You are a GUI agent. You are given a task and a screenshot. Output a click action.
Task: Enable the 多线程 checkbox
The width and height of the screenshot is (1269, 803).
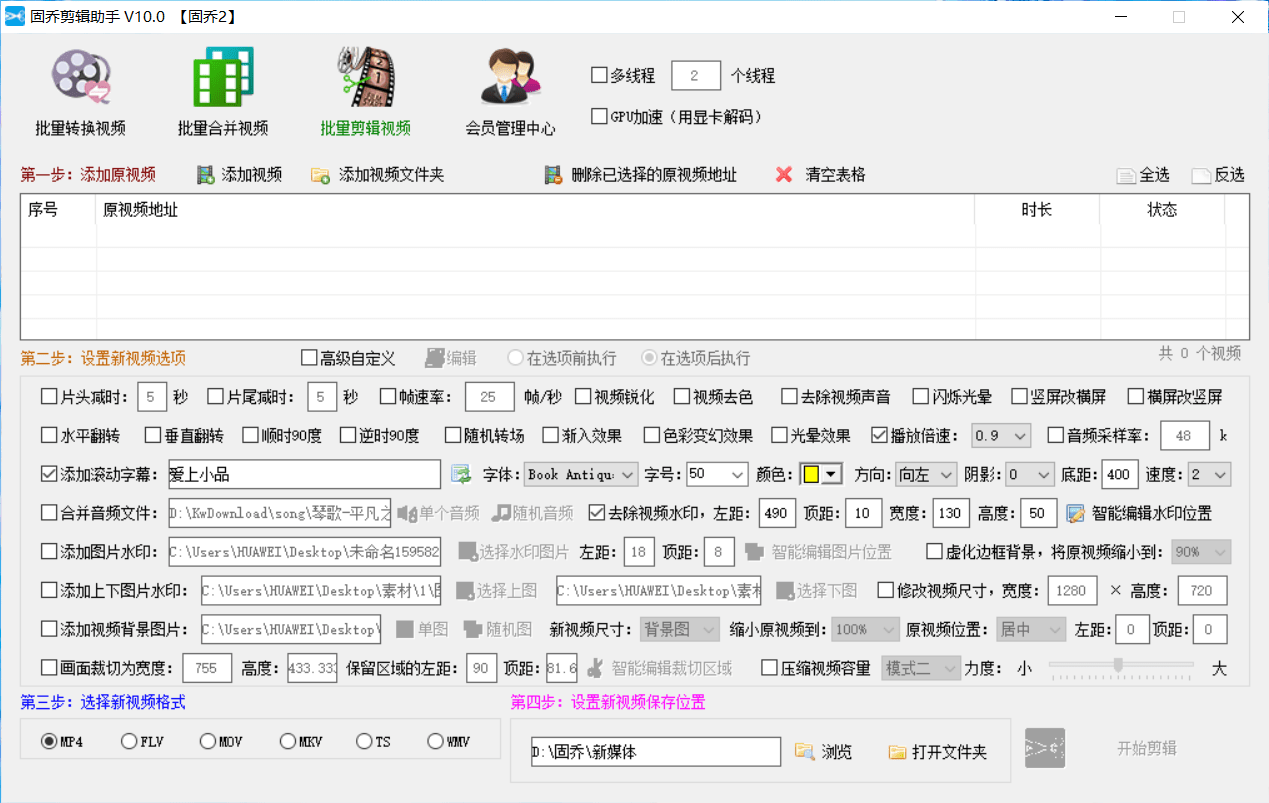[x=600, y=75]
